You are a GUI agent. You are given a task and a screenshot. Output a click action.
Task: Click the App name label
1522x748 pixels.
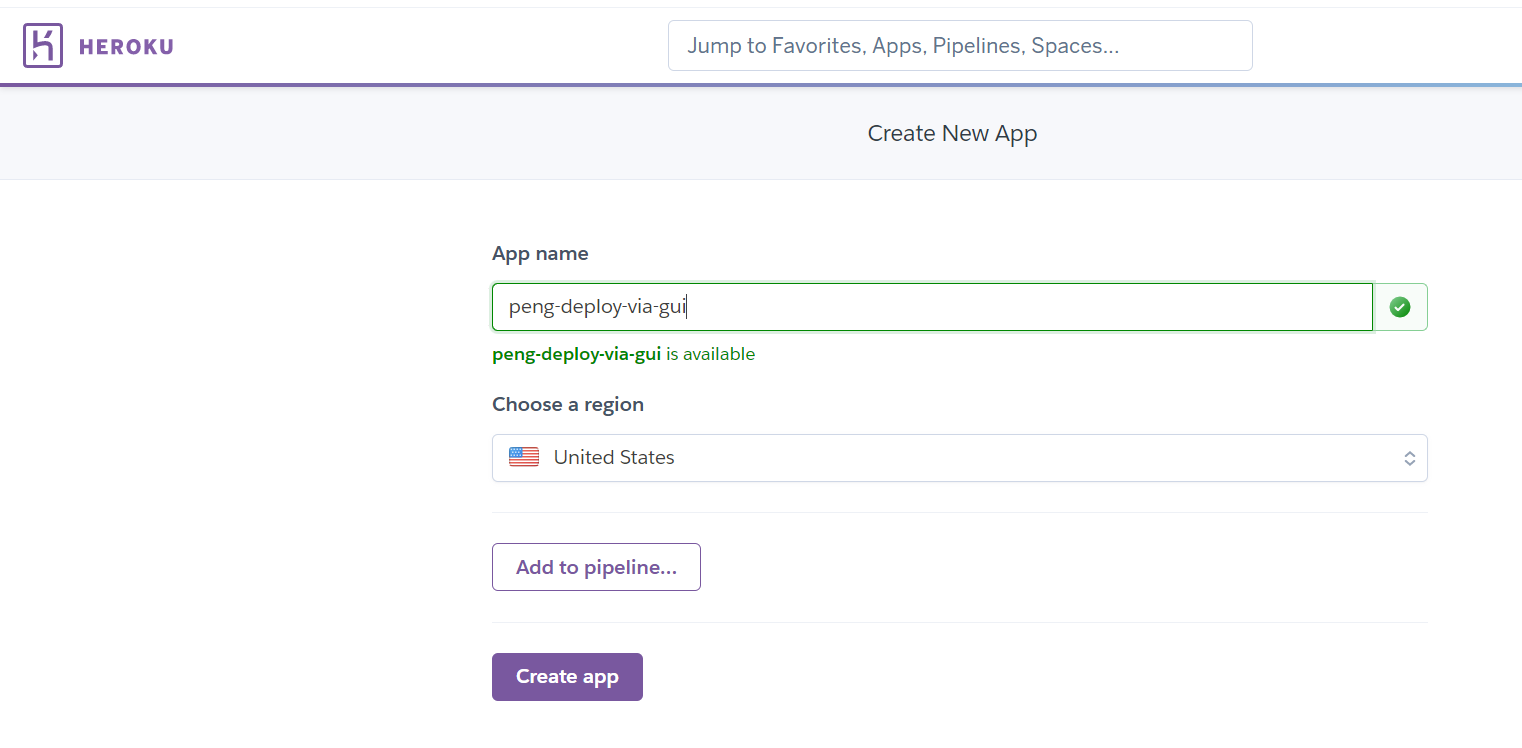(x=540, y=254)
